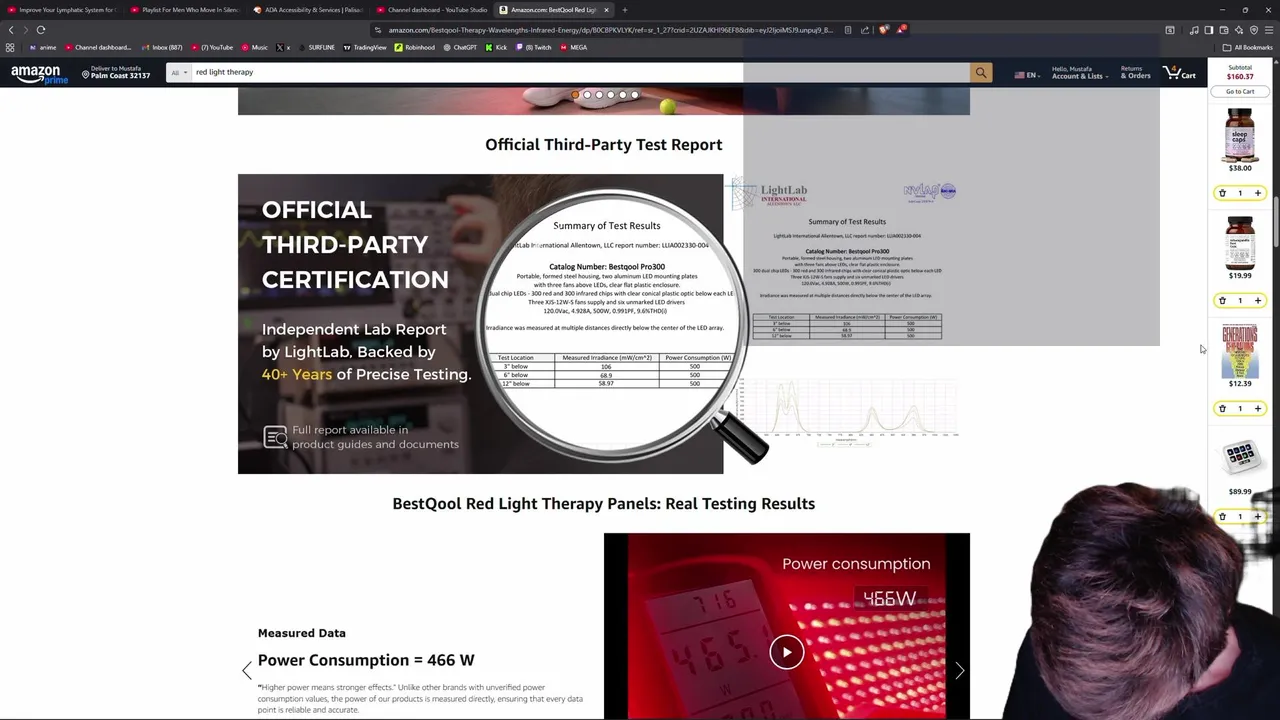Close the Amazon BestQool tab
This screenshot has height=720, width=1280.
tap(606, 10)
